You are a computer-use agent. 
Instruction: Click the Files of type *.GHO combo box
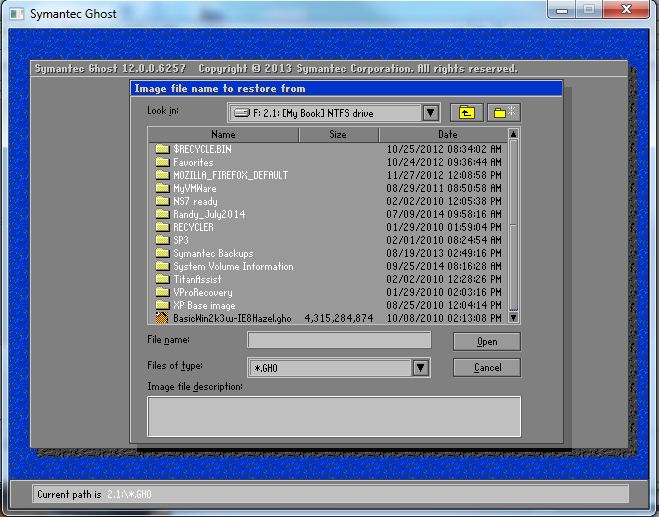click(x=339, y=368)
